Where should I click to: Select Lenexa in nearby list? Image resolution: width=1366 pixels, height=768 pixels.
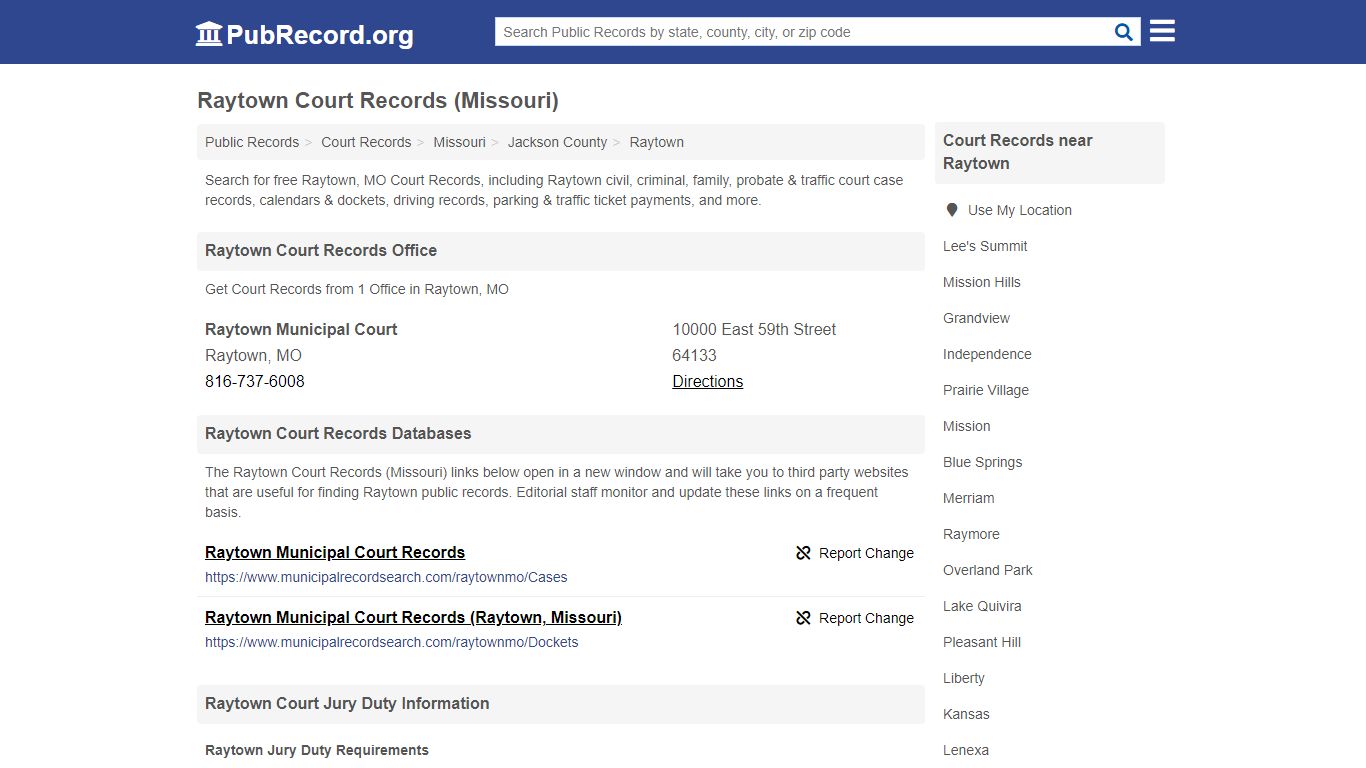(965, 750)
